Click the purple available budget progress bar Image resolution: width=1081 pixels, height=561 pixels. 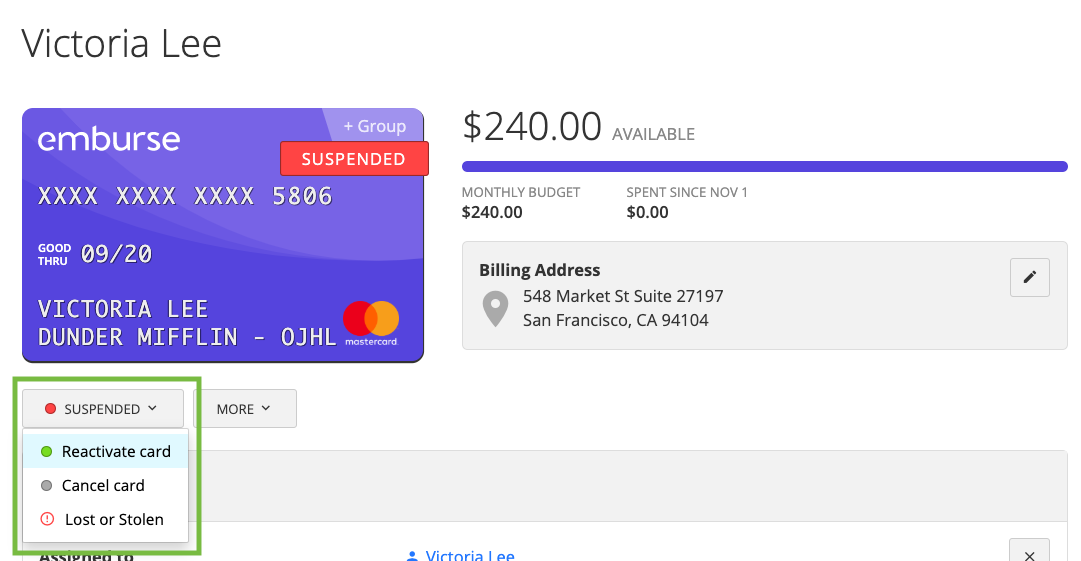(765, 167)
